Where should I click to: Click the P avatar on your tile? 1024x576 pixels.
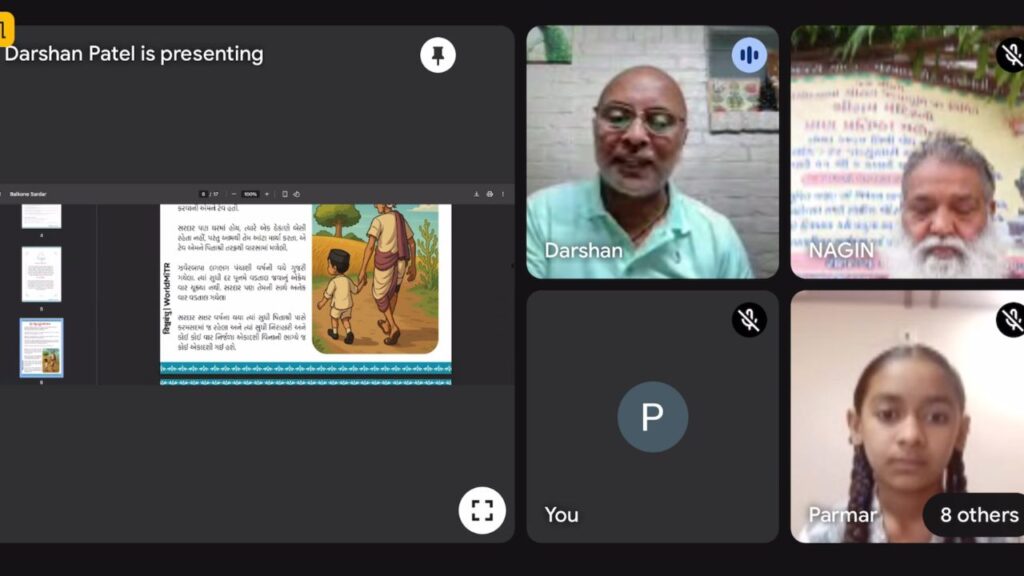652,417
